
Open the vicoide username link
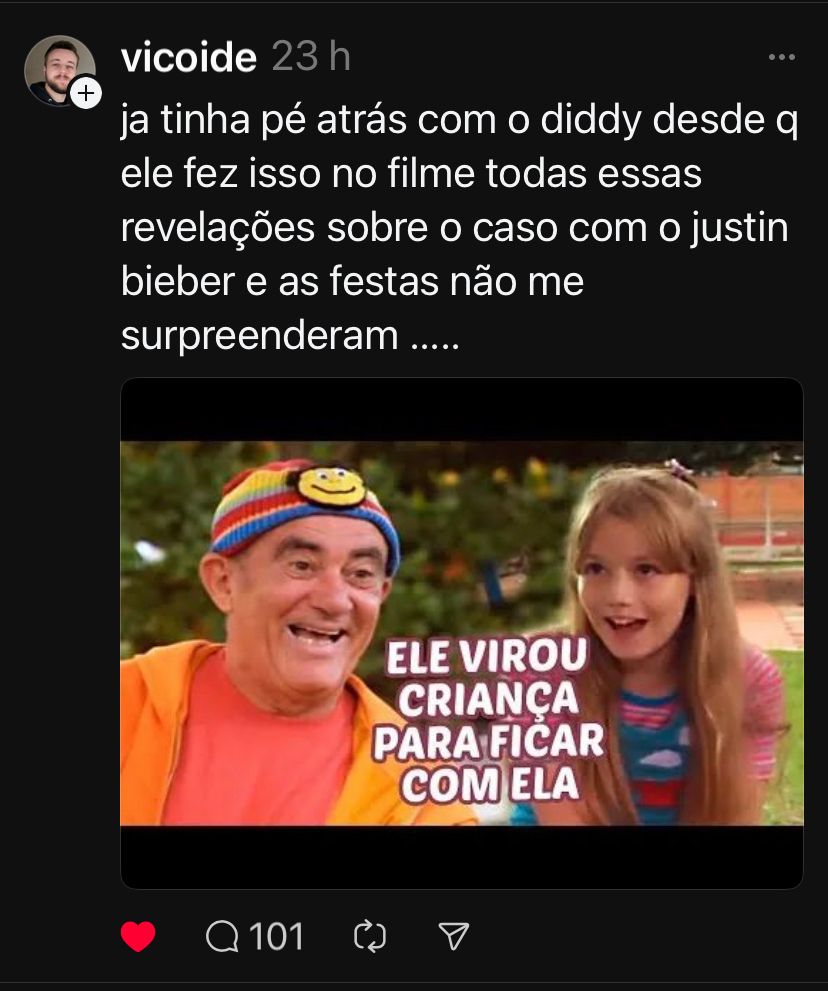click(189, 58)
